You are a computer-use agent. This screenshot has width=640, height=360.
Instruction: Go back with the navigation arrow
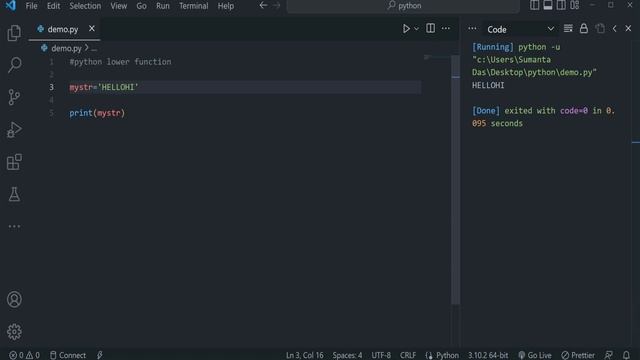(263, 5)
